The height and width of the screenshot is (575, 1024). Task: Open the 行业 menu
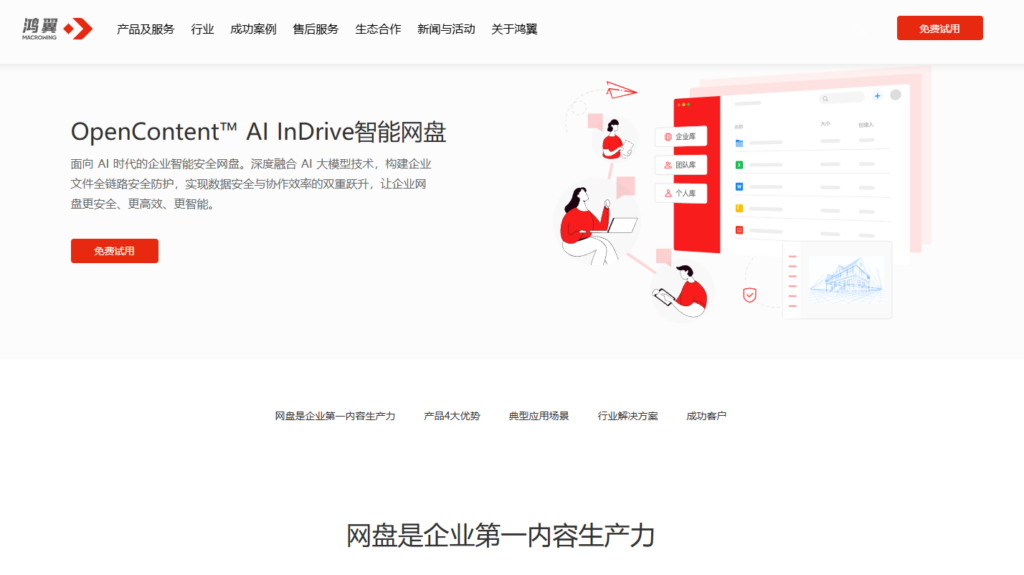[202, 29]
